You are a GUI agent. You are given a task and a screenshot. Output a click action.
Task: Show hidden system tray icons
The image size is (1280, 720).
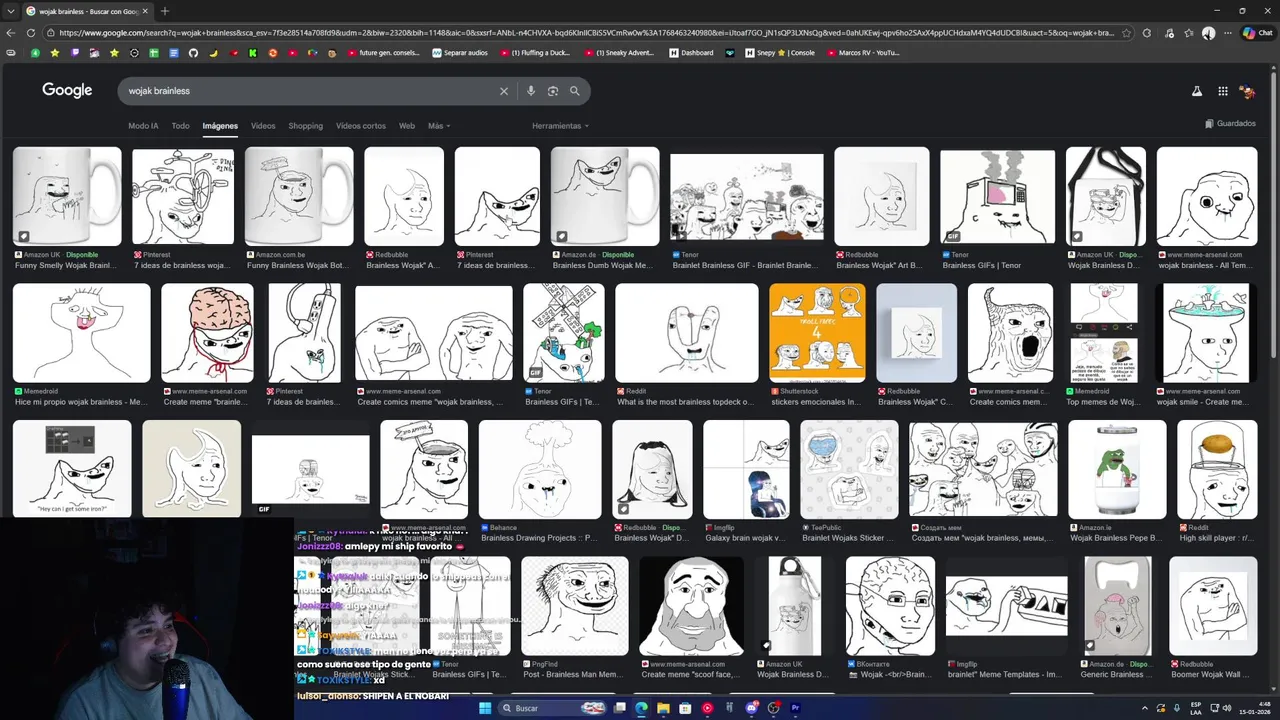tap(1145, 708)
